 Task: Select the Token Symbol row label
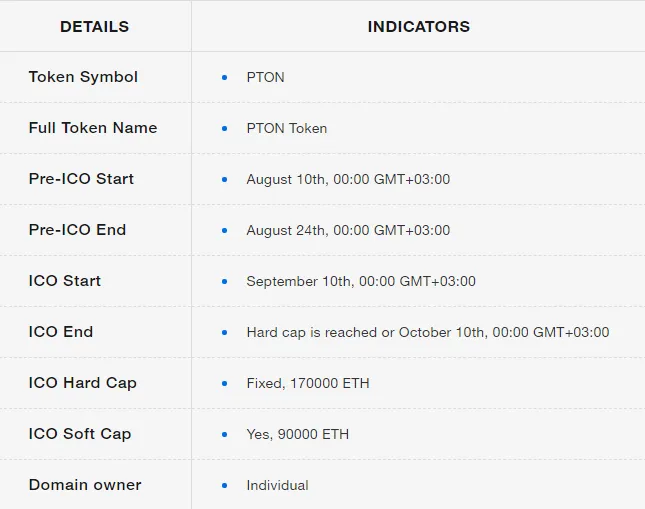pos(83,77)
